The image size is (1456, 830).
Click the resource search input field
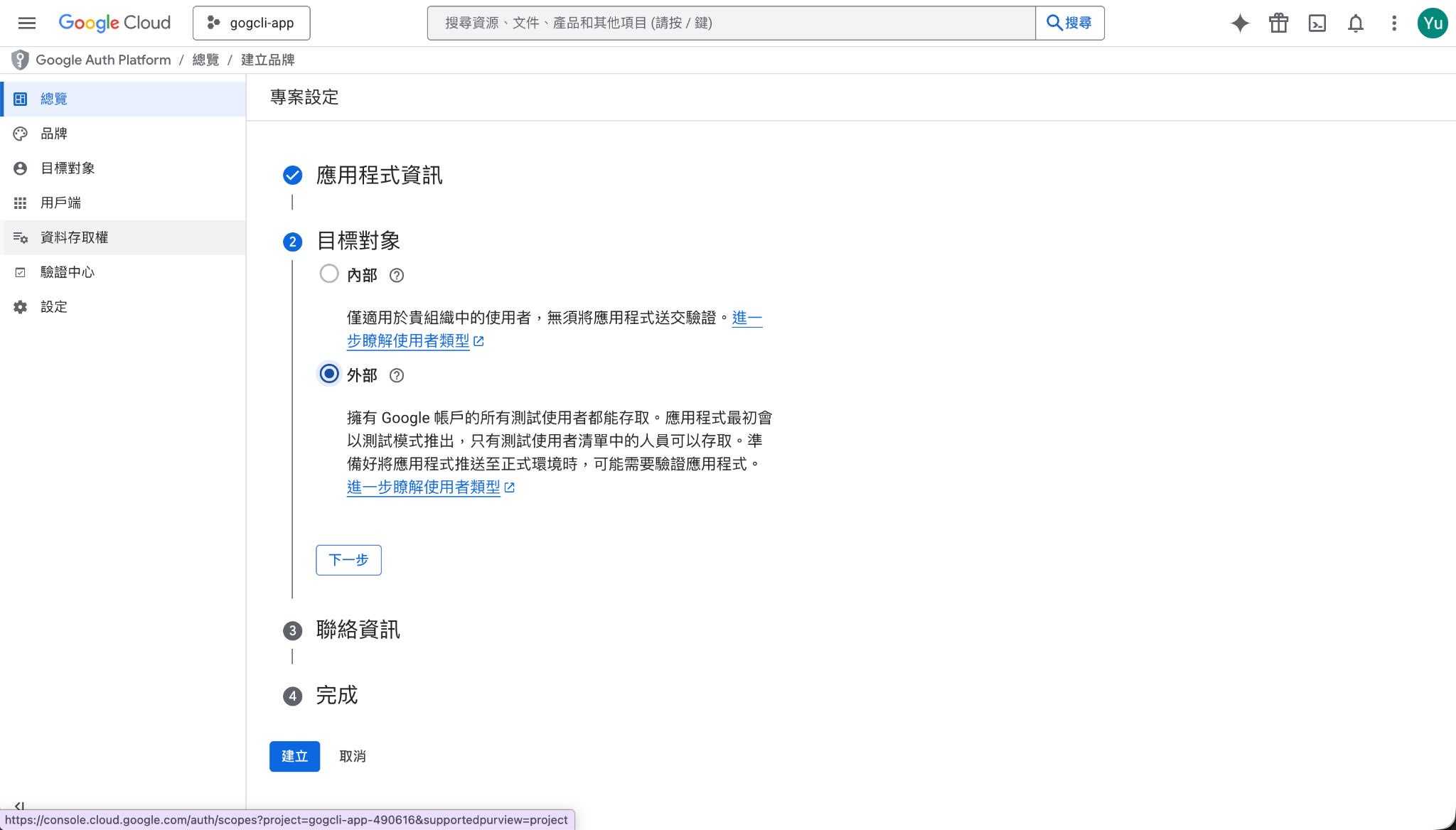731,23
